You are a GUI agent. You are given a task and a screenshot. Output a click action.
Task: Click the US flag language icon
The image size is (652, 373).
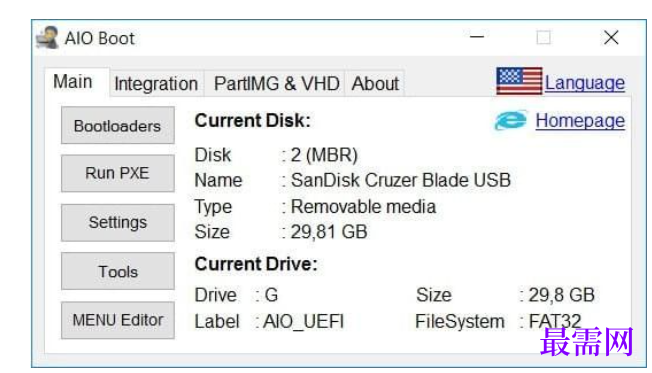519,81
